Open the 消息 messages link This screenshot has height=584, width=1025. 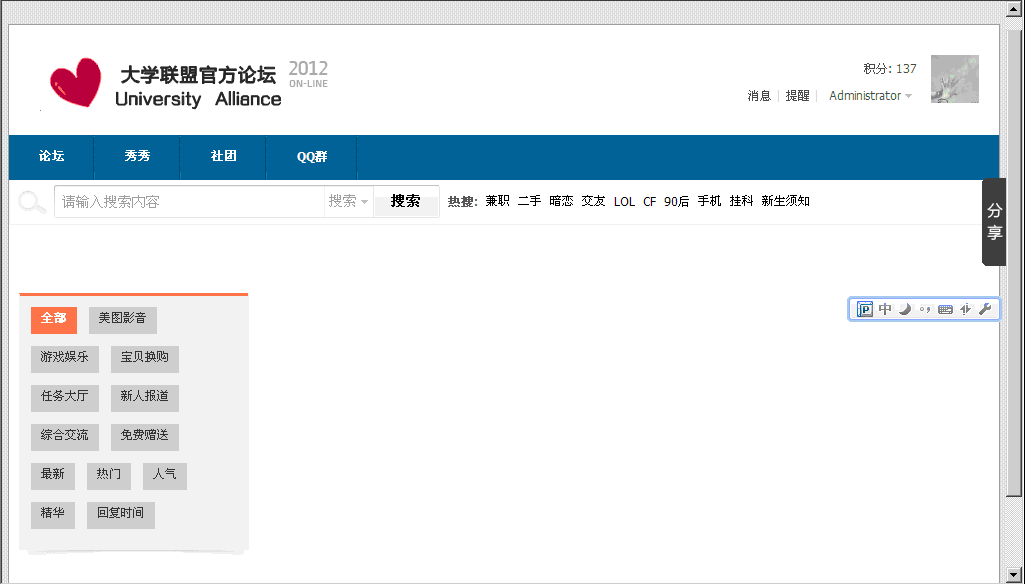pyautogui.click(x=759, y=95)
